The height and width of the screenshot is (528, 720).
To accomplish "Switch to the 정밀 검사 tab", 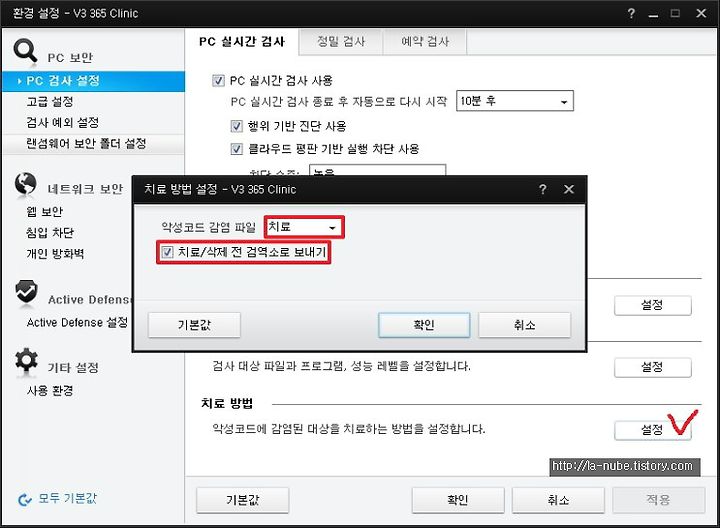I will 341,42.
